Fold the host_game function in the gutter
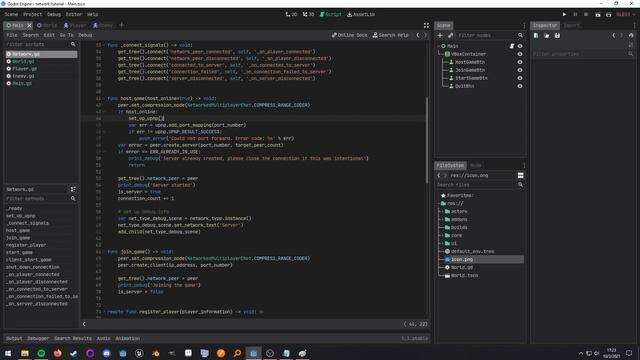640x360 pixels. tap(104, 98)
